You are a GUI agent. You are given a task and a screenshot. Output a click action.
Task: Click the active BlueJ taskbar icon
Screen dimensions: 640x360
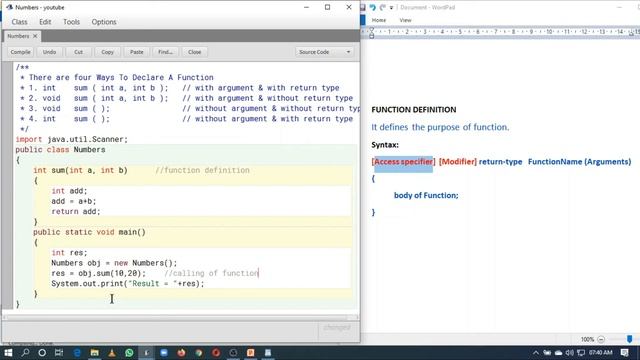tap(147, 352)
